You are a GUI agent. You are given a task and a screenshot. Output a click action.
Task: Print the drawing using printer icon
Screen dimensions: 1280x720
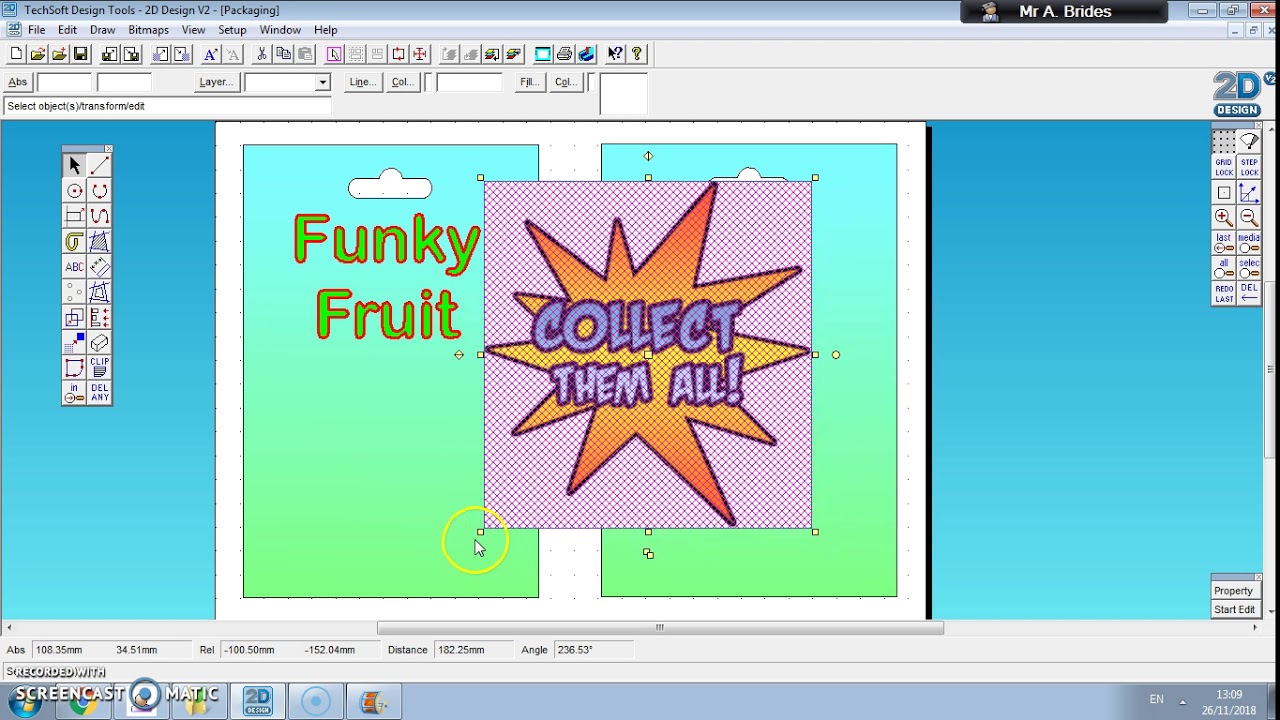coord(564,54)
